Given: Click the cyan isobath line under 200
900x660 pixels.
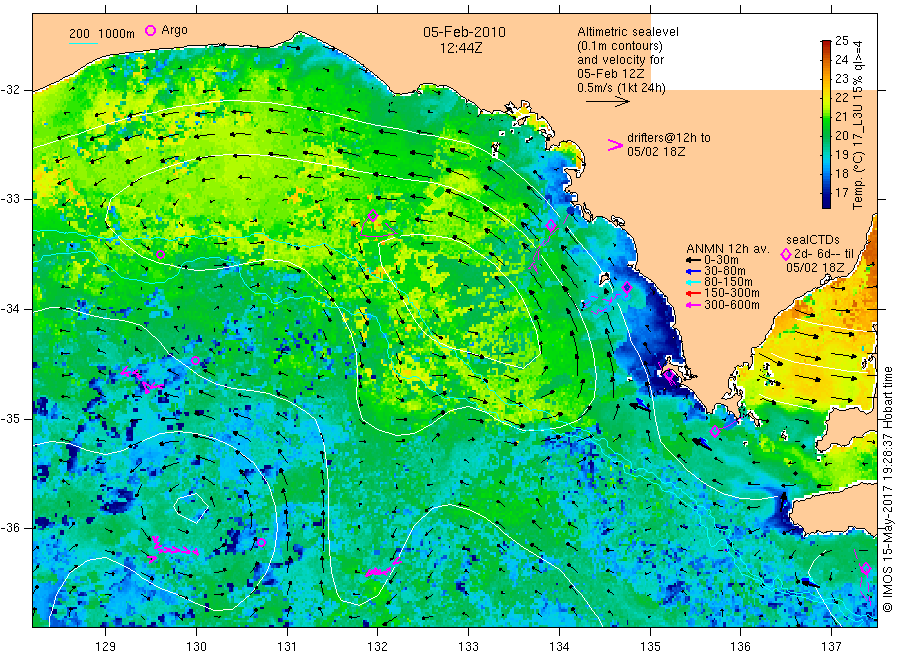Looking at the screenshot, I should point(83,43).
